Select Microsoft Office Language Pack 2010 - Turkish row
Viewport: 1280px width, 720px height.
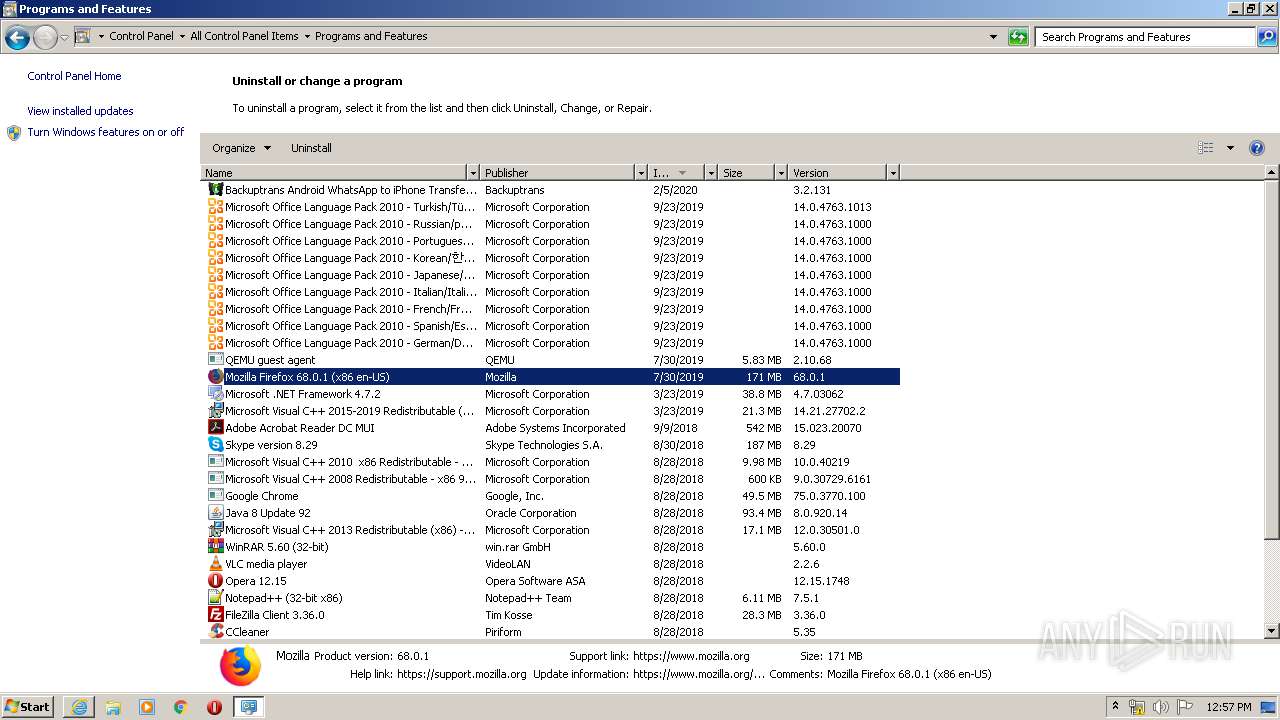point(550,207)
